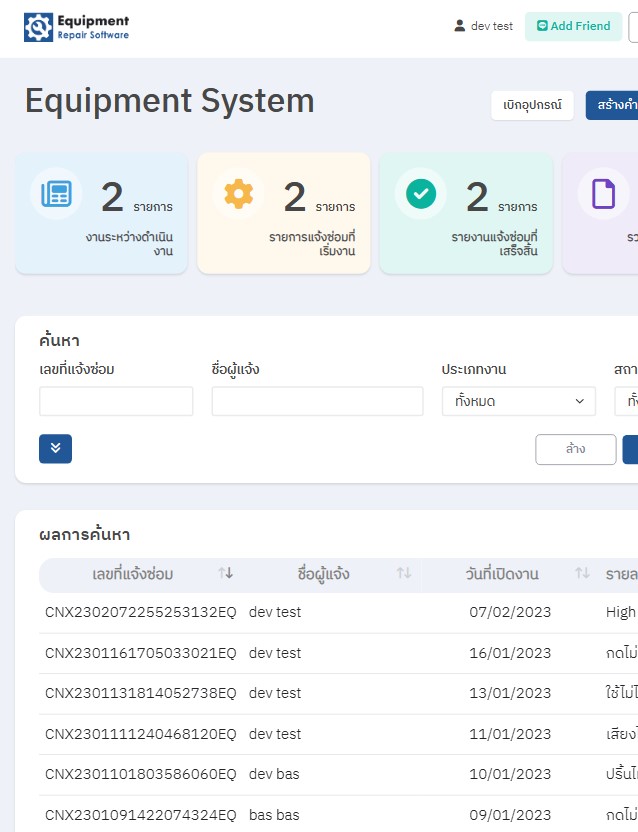Focus the ชื่อผู้แจ้ง input field
Screen dimensions: 638x832
coord(317,401)
